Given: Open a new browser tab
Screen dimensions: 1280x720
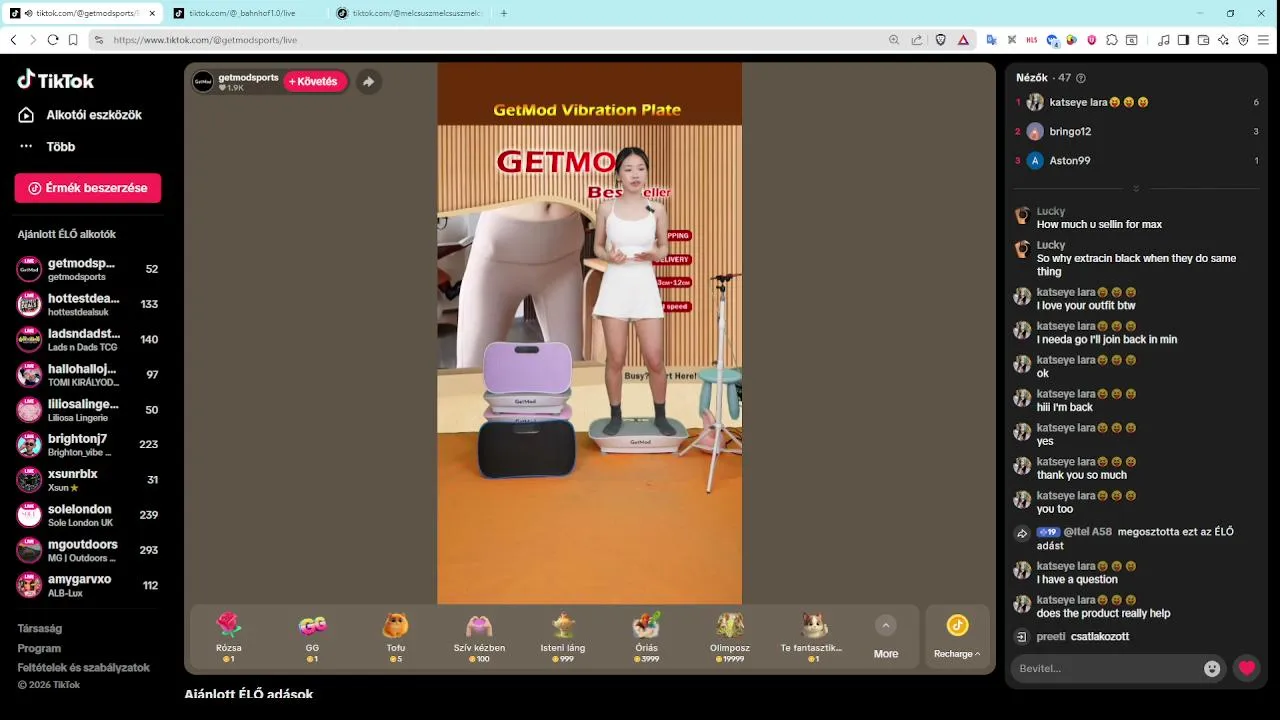Looking at the screenshot, I should coord(503,13).
